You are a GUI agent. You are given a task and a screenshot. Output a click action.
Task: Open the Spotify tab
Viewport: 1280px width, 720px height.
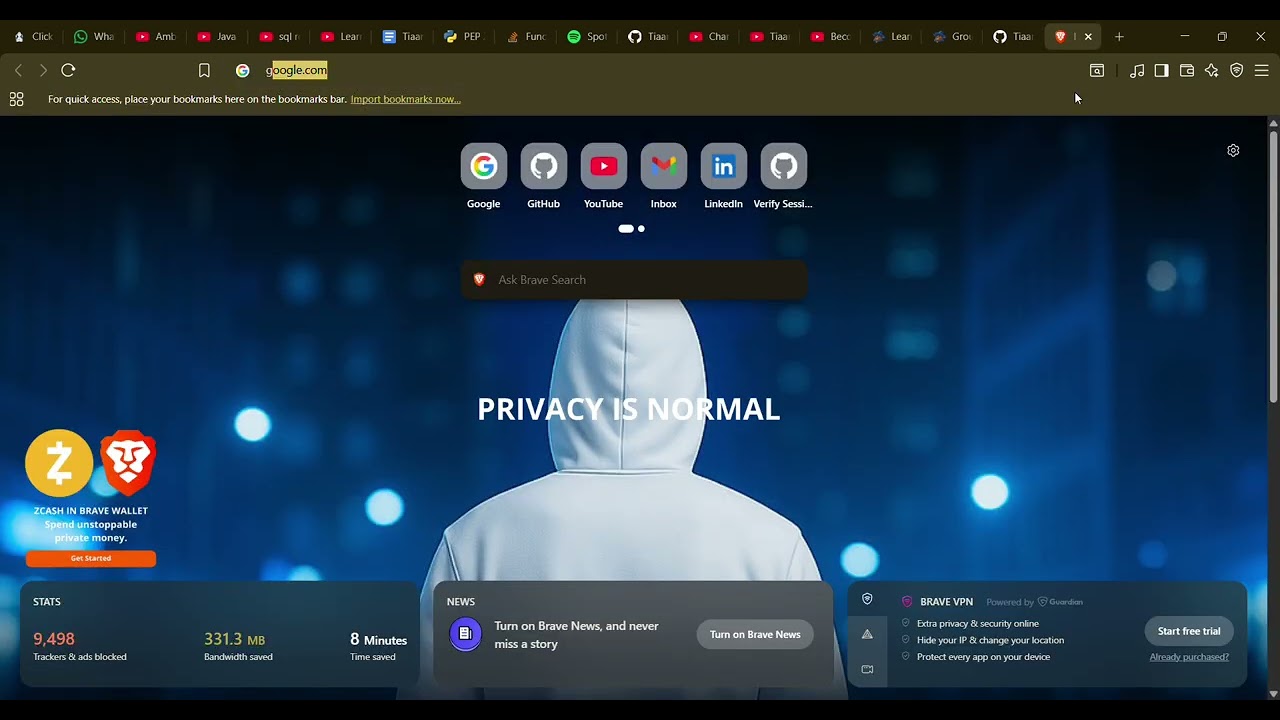click(587, 37)
